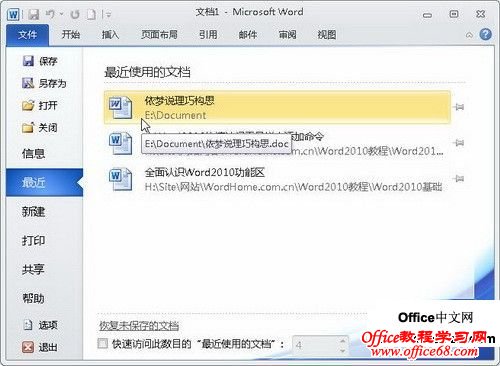This screenshot has height=366, width=500.
Task: Switch to the 邮件 ribbon tab
Action: (248, 34)
